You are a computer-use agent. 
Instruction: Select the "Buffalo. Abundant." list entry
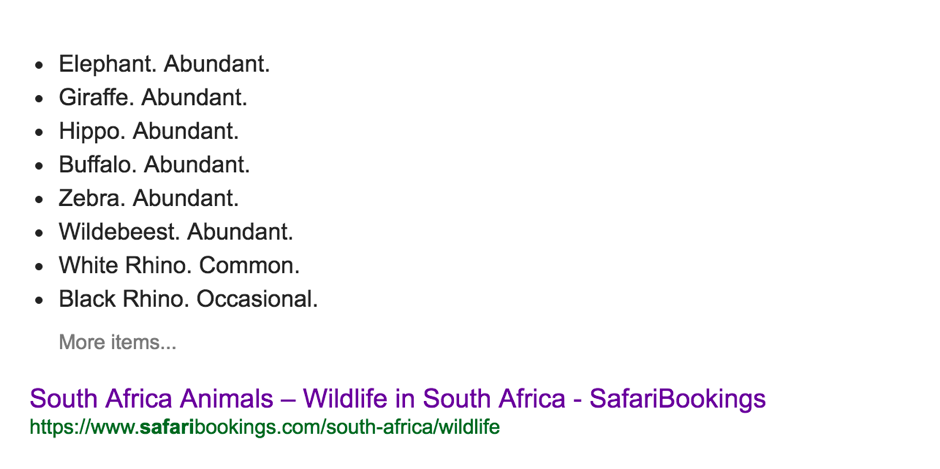coord(154,165)
